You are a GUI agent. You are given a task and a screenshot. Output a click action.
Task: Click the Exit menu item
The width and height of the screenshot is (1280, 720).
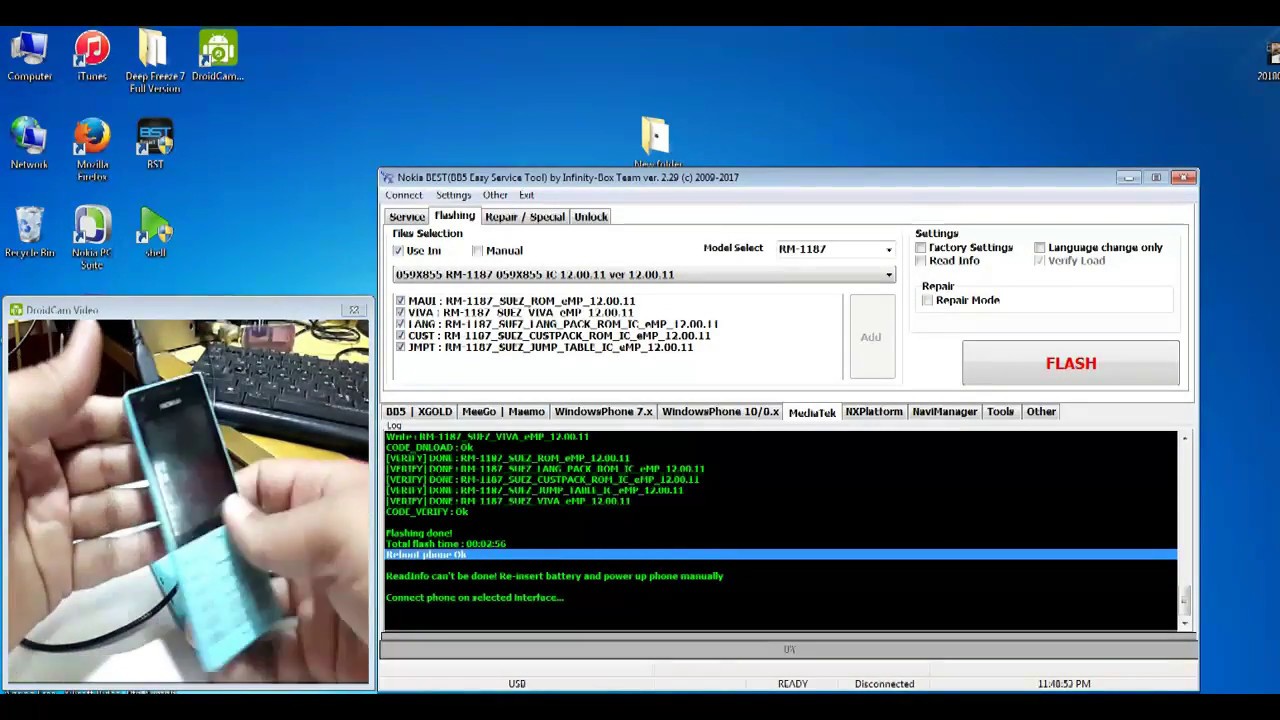tap(526, 195)
